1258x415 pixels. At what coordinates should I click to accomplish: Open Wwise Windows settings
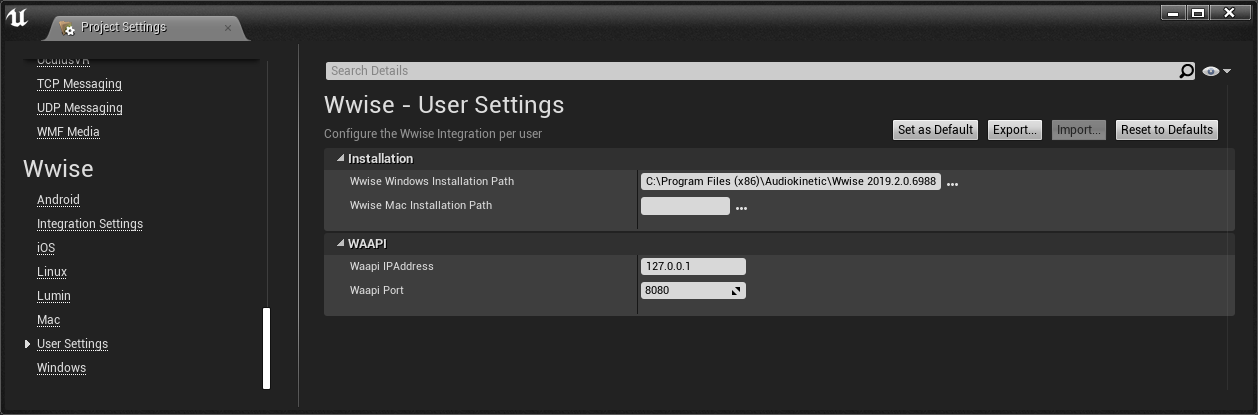(x=61, y=368)
